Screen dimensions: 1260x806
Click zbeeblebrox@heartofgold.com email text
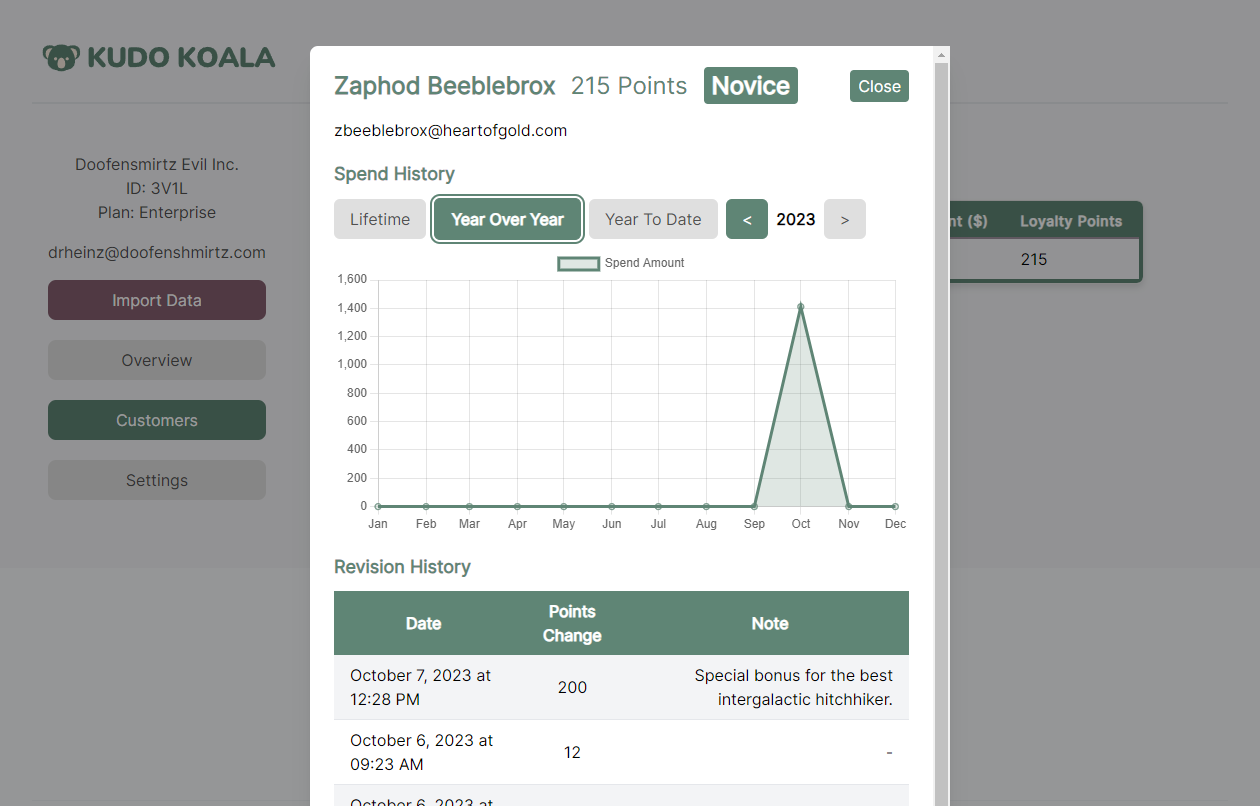451,130
